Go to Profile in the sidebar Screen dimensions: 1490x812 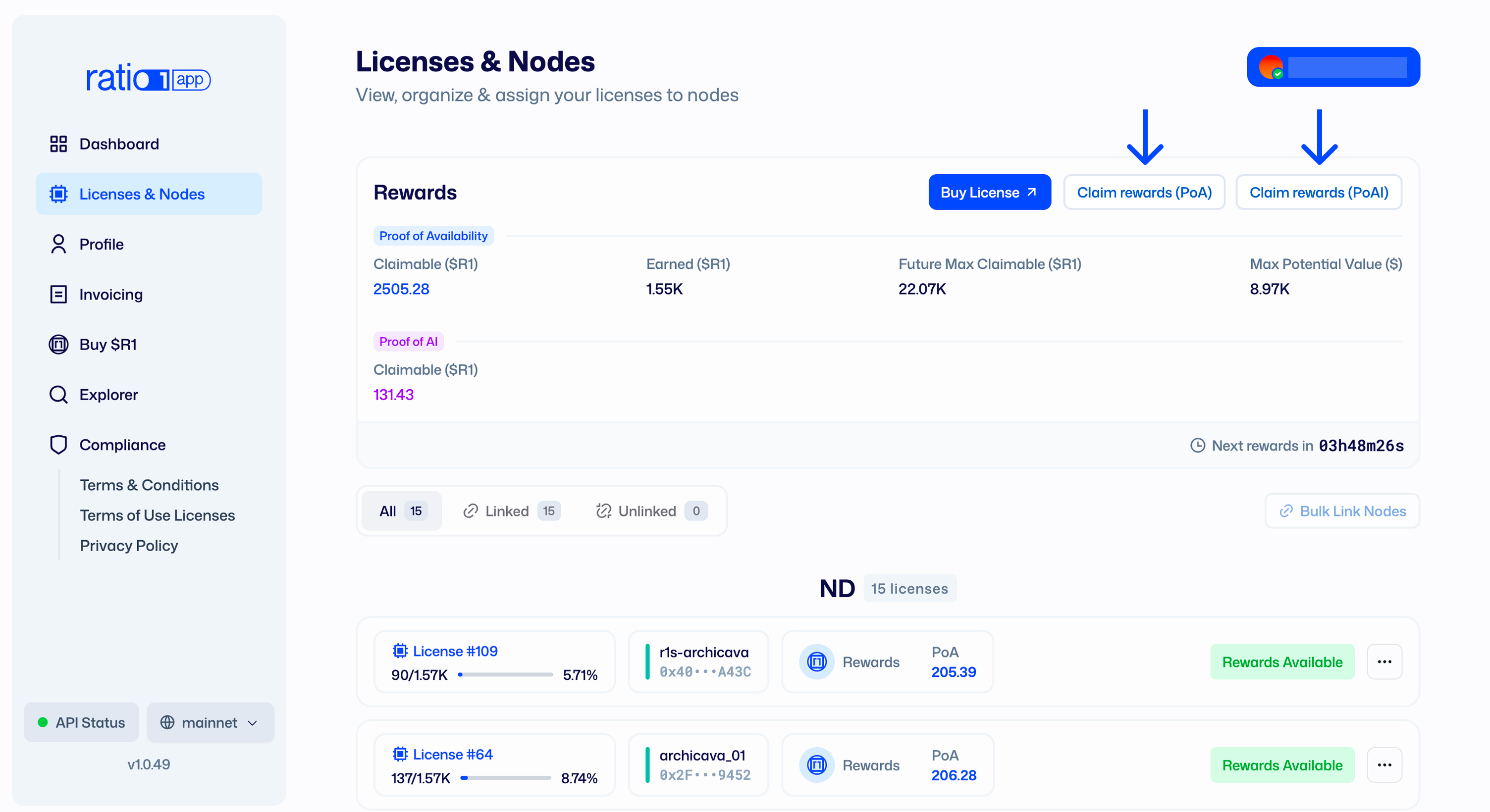pyautogui.click(x=149, y=244)
